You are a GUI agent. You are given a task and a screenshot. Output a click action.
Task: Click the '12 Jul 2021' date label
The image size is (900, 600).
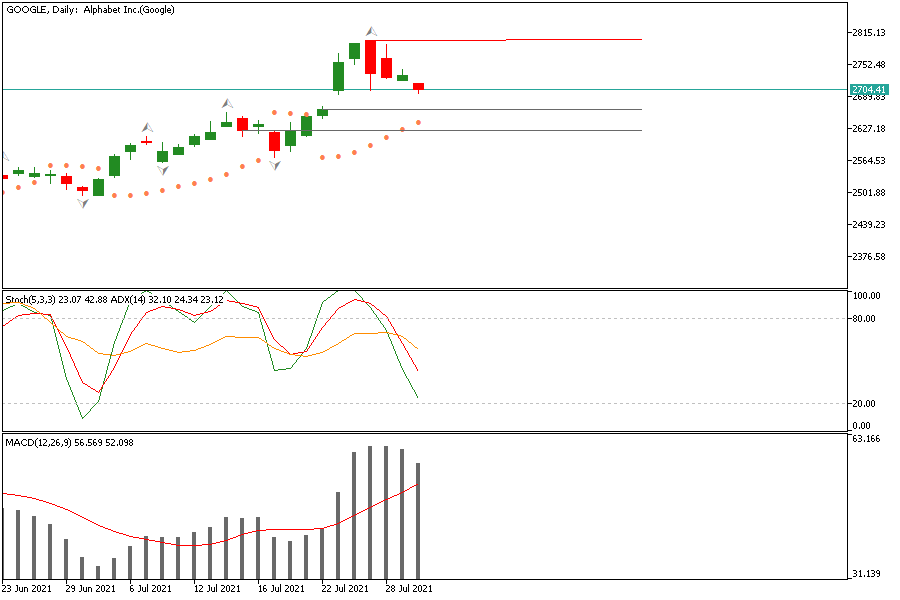point(217,589)
